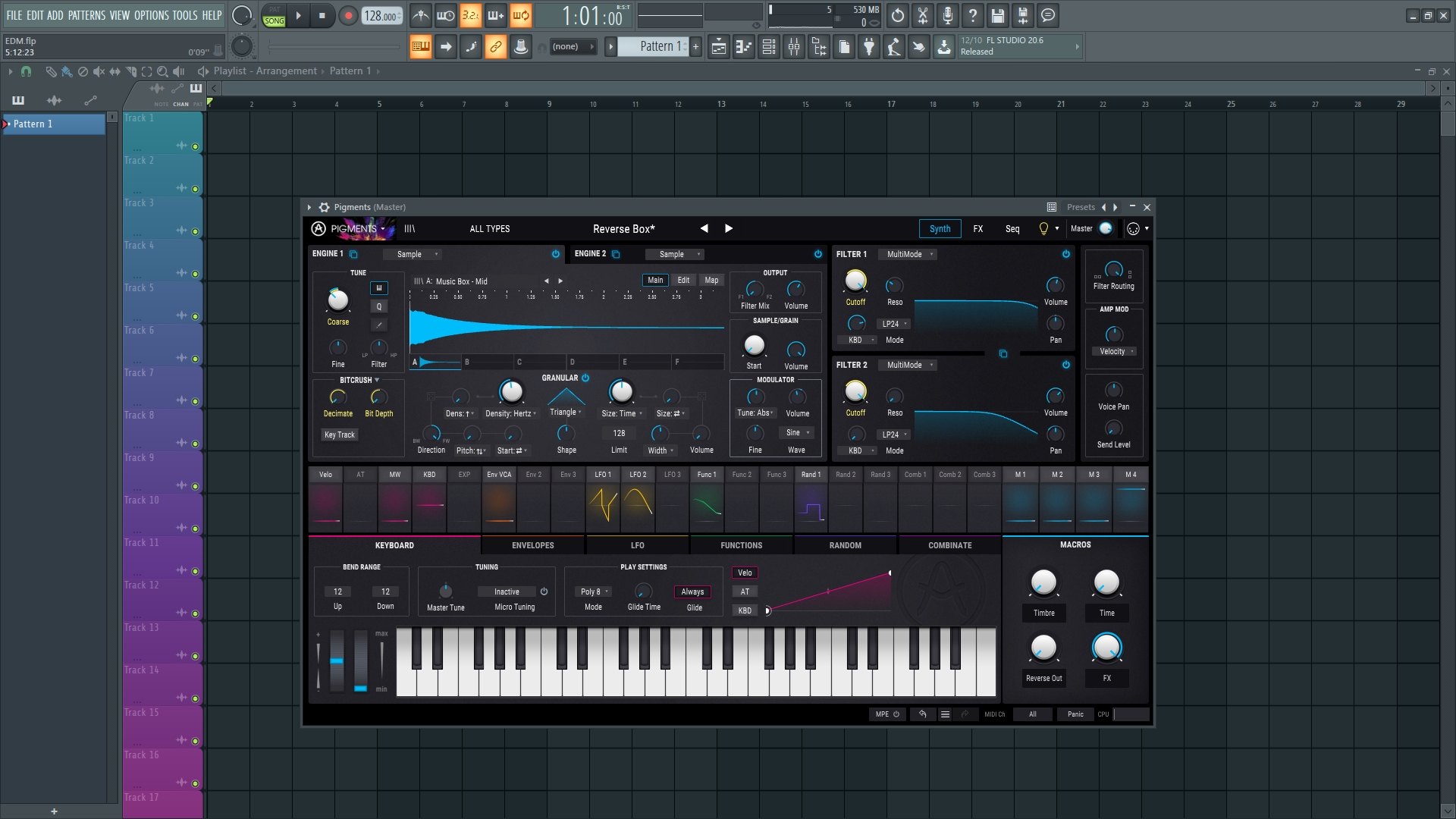Click the Key Track button
Screen dimensions: 1456x819
tap(339, 435)
